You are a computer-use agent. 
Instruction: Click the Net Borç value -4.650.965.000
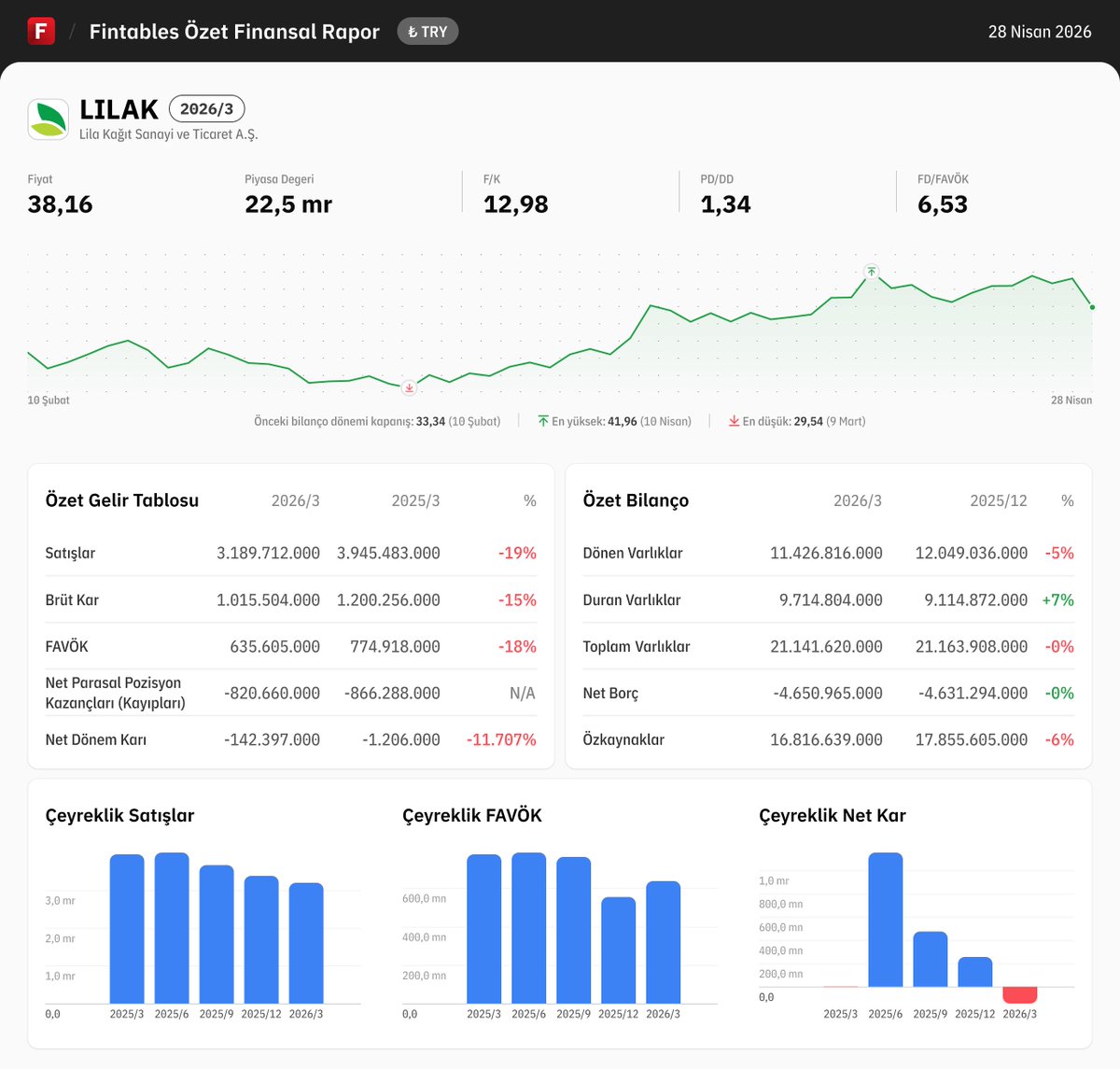828,693
